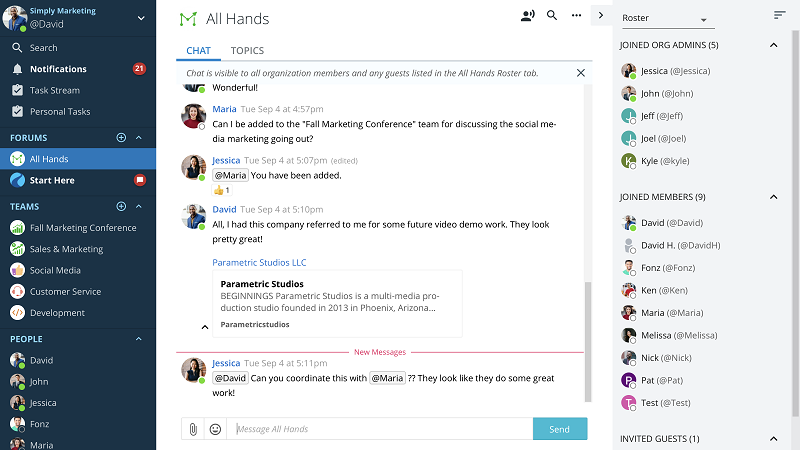800x450 pixels.
Task: Collapse the roster panel with the right chevron
Action: pos(601,15)
